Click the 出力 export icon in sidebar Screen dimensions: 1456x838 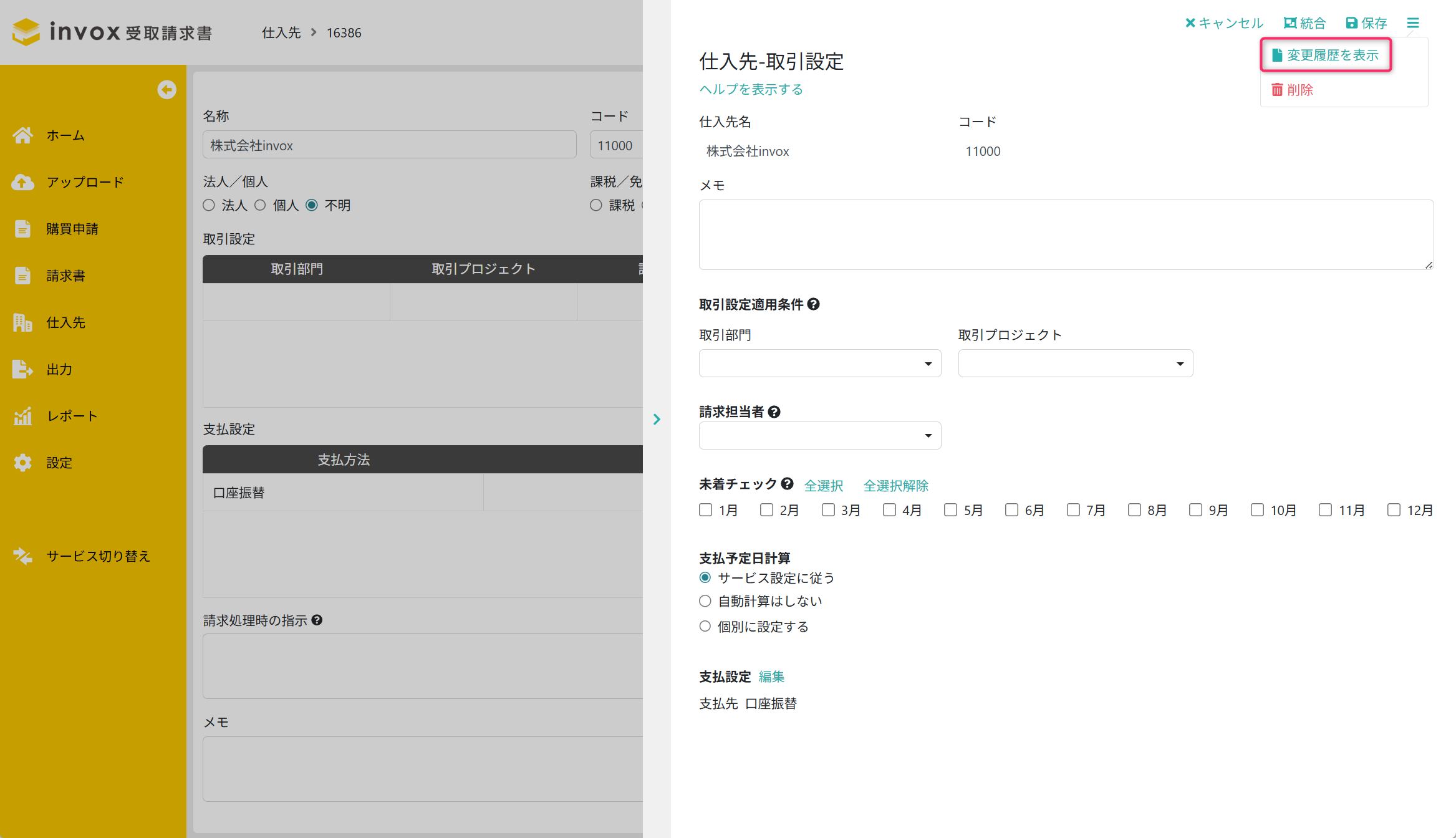pos(23,369)
